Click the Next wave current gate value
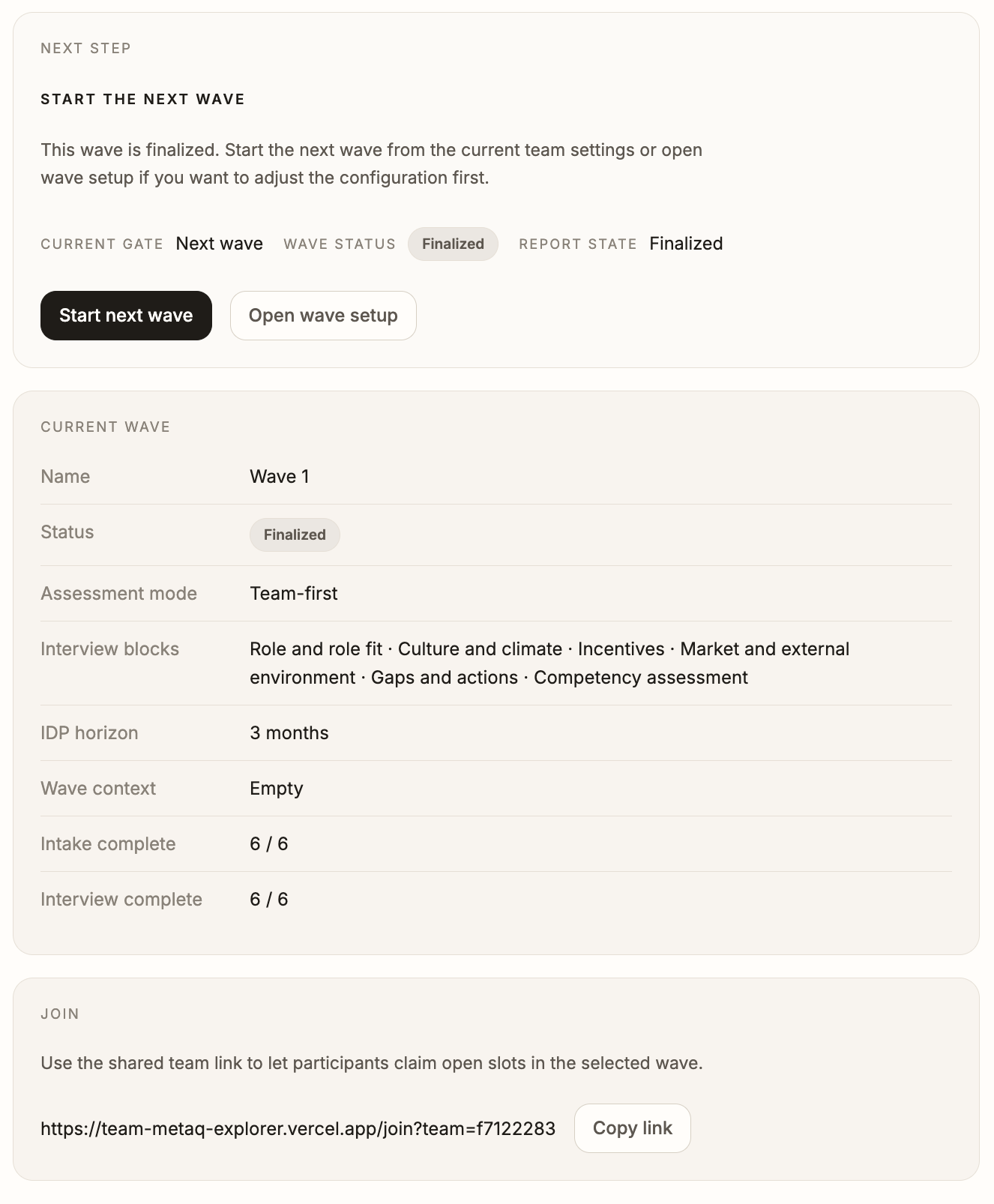This screenshot has width=994, height=1204. pos(220,244)
